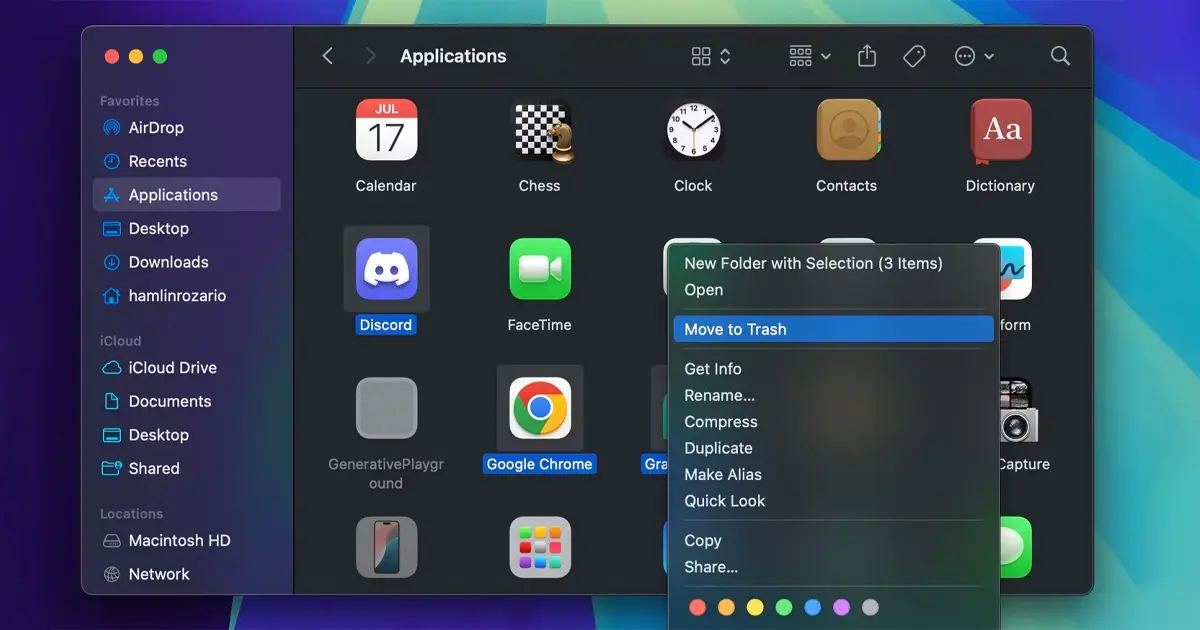Viewport: 1200px width, 630px height.
Task: Click the Share toolbar icon
Action: [867, 56]
